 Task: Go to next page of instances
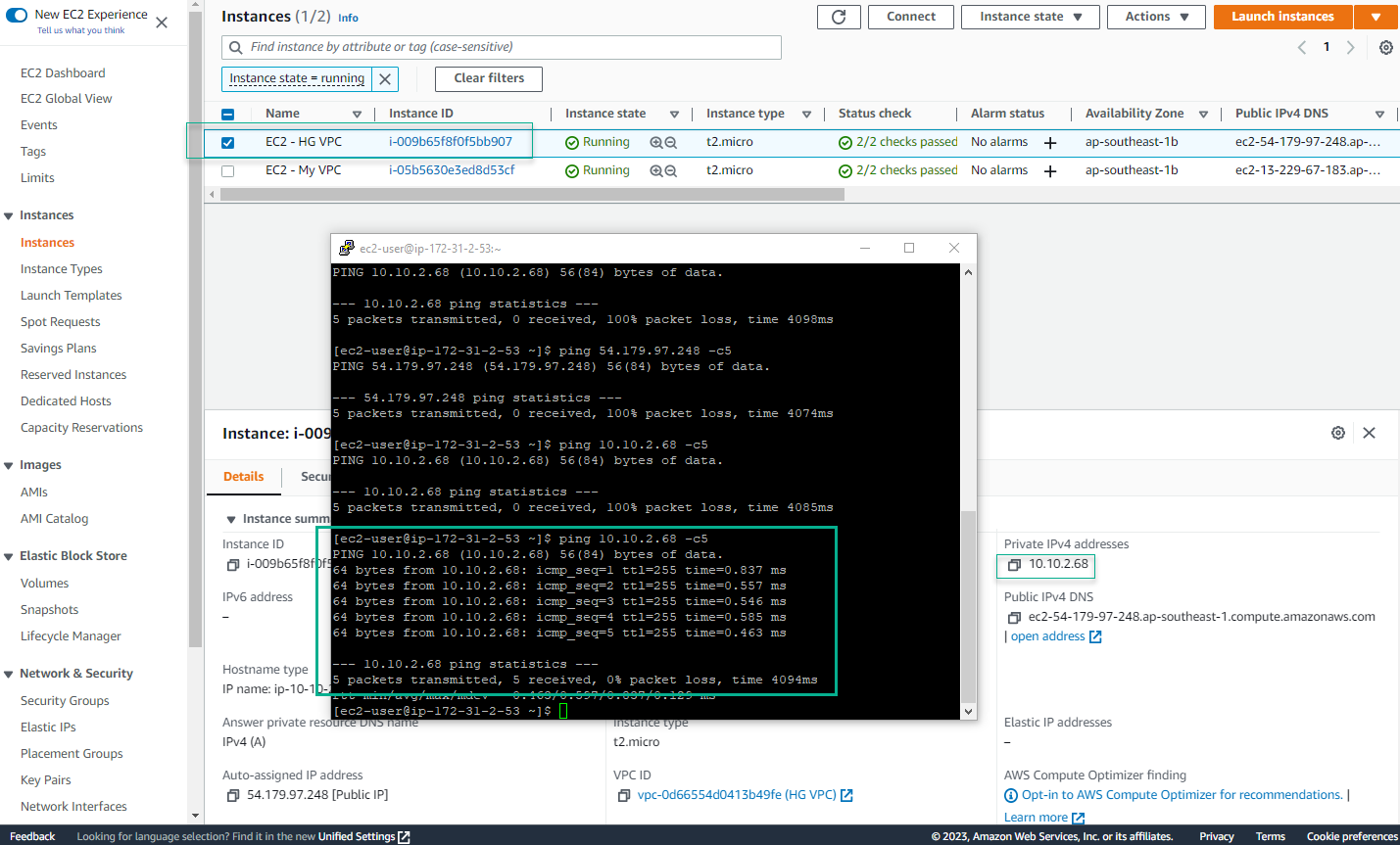[1351, 47]
